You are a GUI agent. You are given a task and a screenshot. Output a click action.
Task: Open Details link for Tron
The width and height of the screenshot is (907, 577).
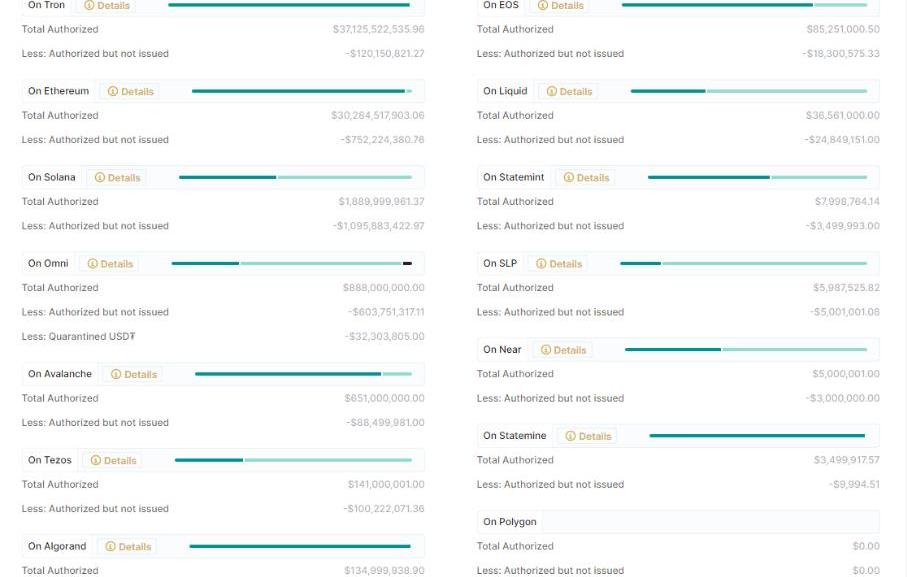pyautogui.click(x=106, y=6)
